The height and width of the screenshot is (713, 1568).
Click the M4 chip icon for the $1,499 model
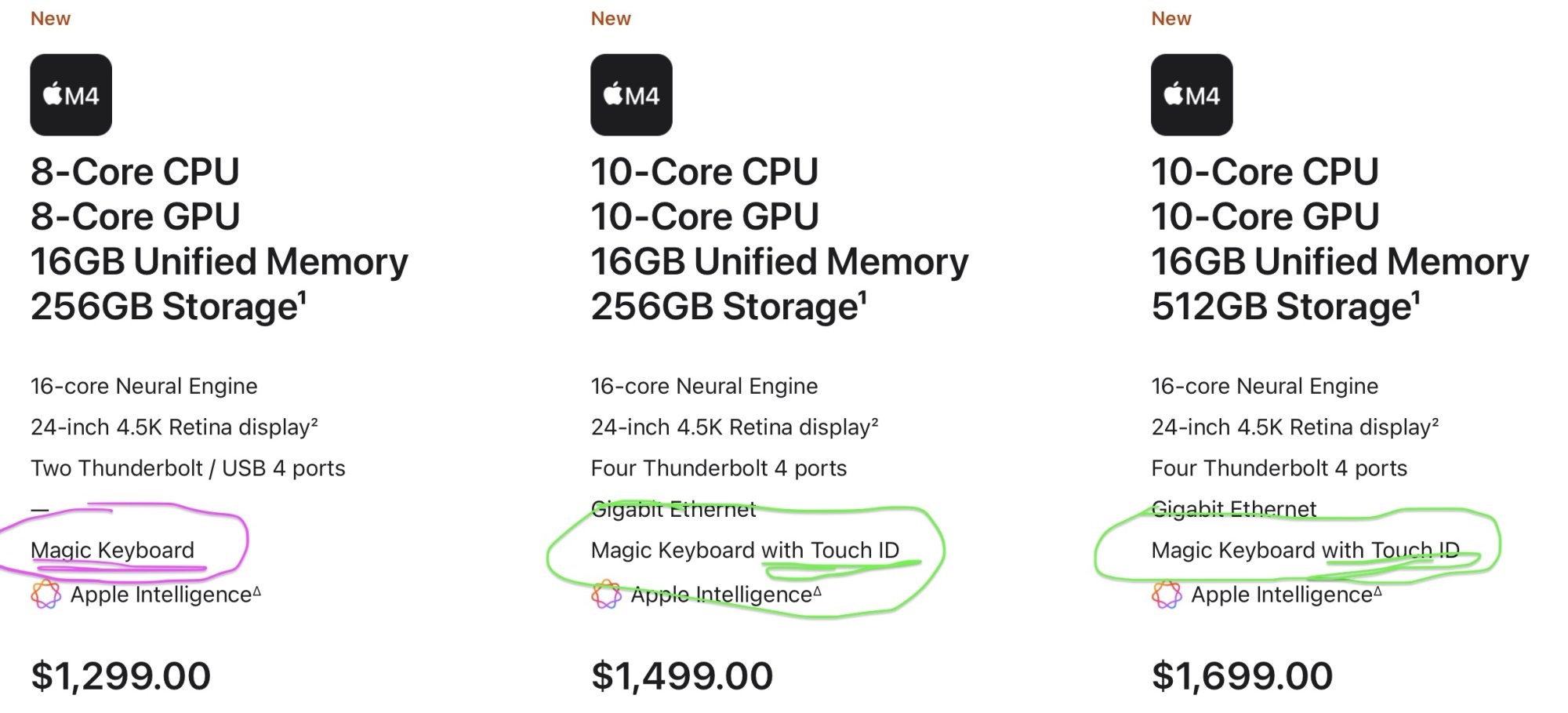click(631, 95)
